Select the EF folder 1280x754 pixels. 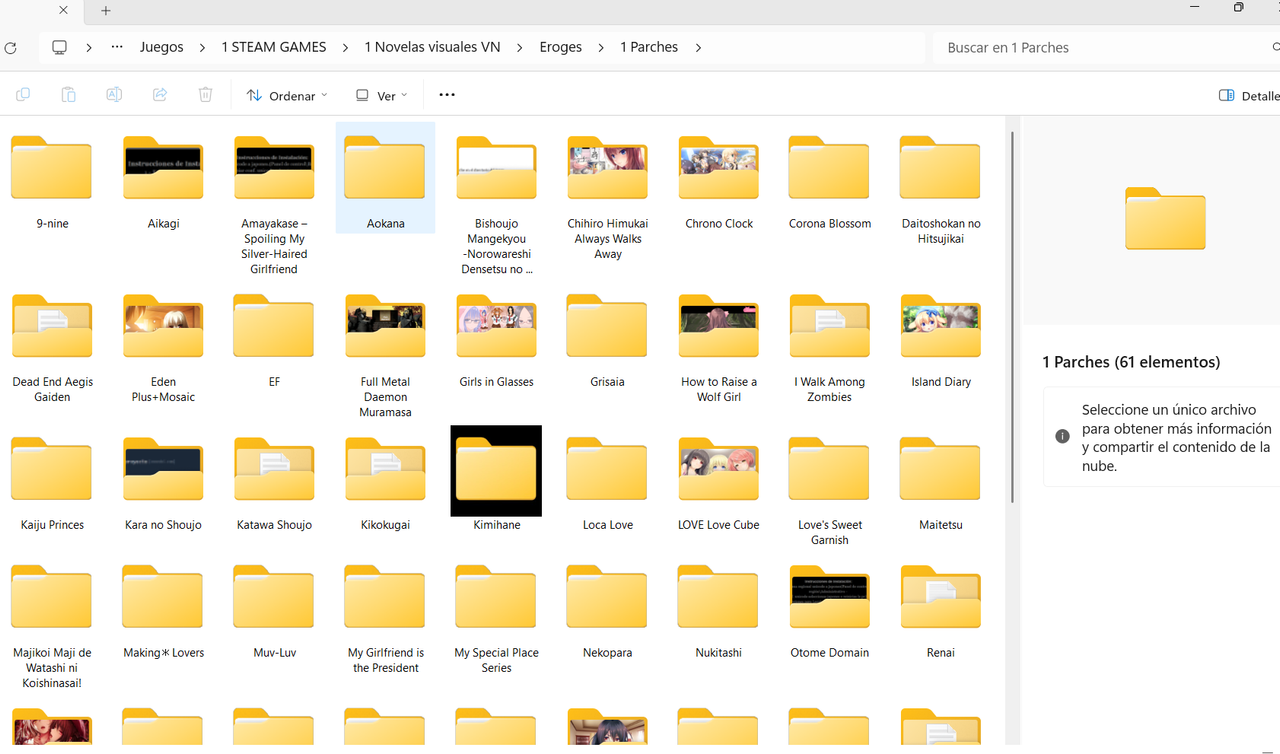(x=274, y=341)
